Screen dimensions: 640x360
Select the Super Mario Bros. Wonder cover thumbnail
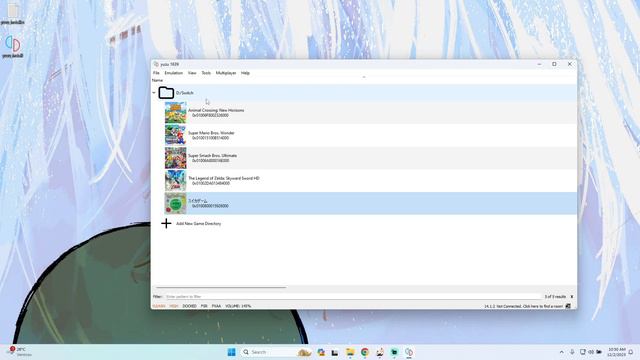pyautogui.click(x=176, y=135)
